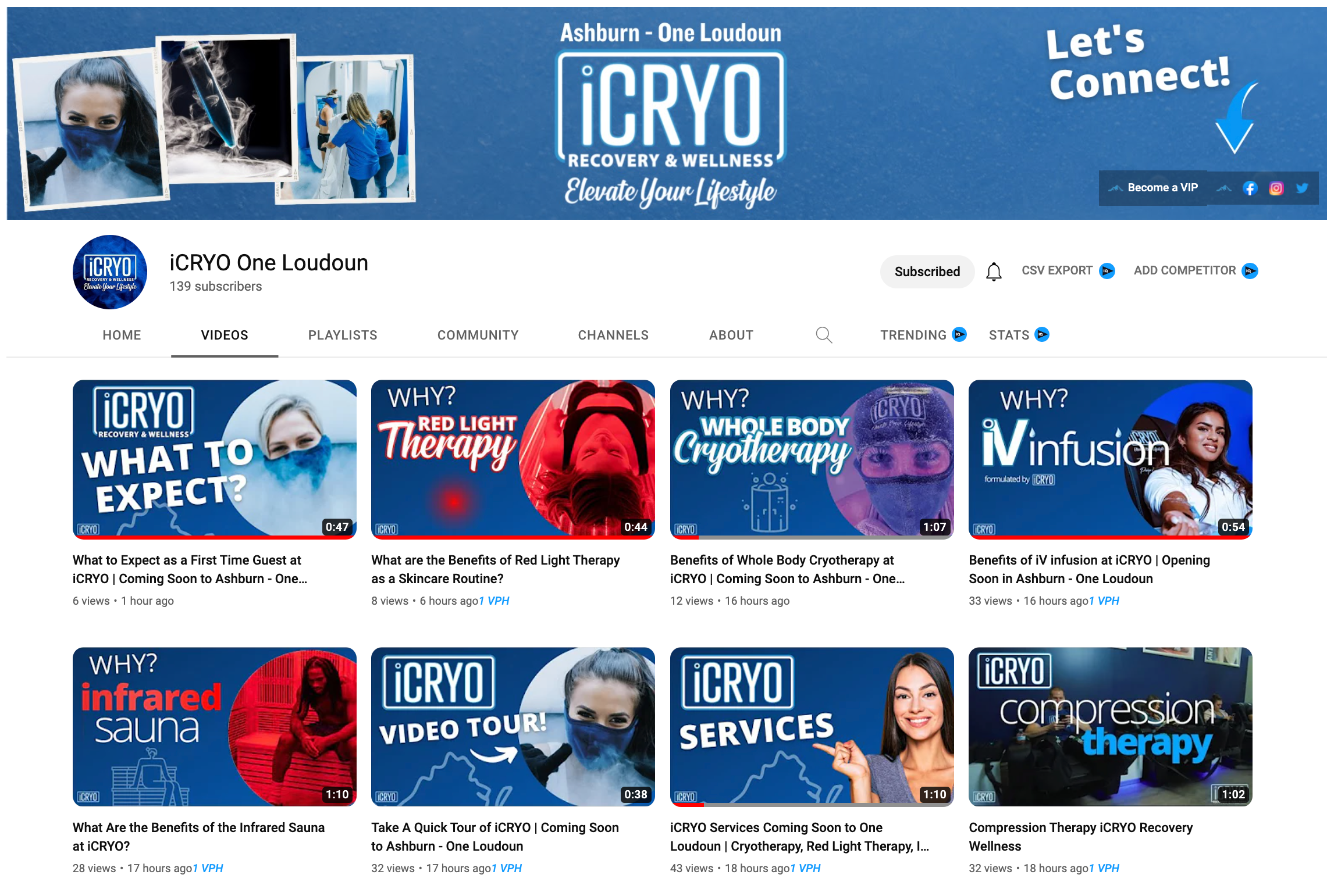Click '12 views • 16 hours ago' metadata

[x=730, y=601]
